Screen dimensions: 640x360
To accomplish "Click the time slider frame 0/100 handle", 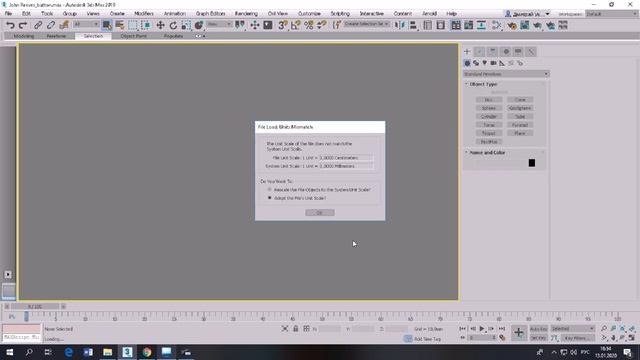I will pos(35,306).
